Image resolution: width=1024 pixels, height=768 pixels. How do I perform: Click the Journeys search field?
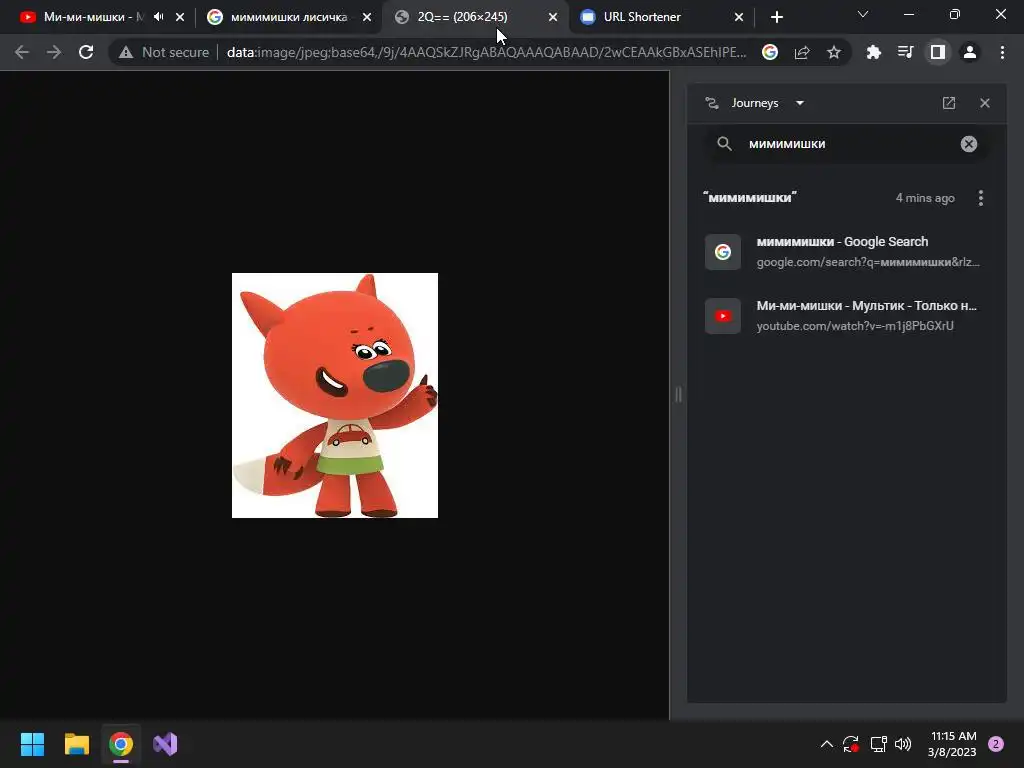(x=847, y=144)
